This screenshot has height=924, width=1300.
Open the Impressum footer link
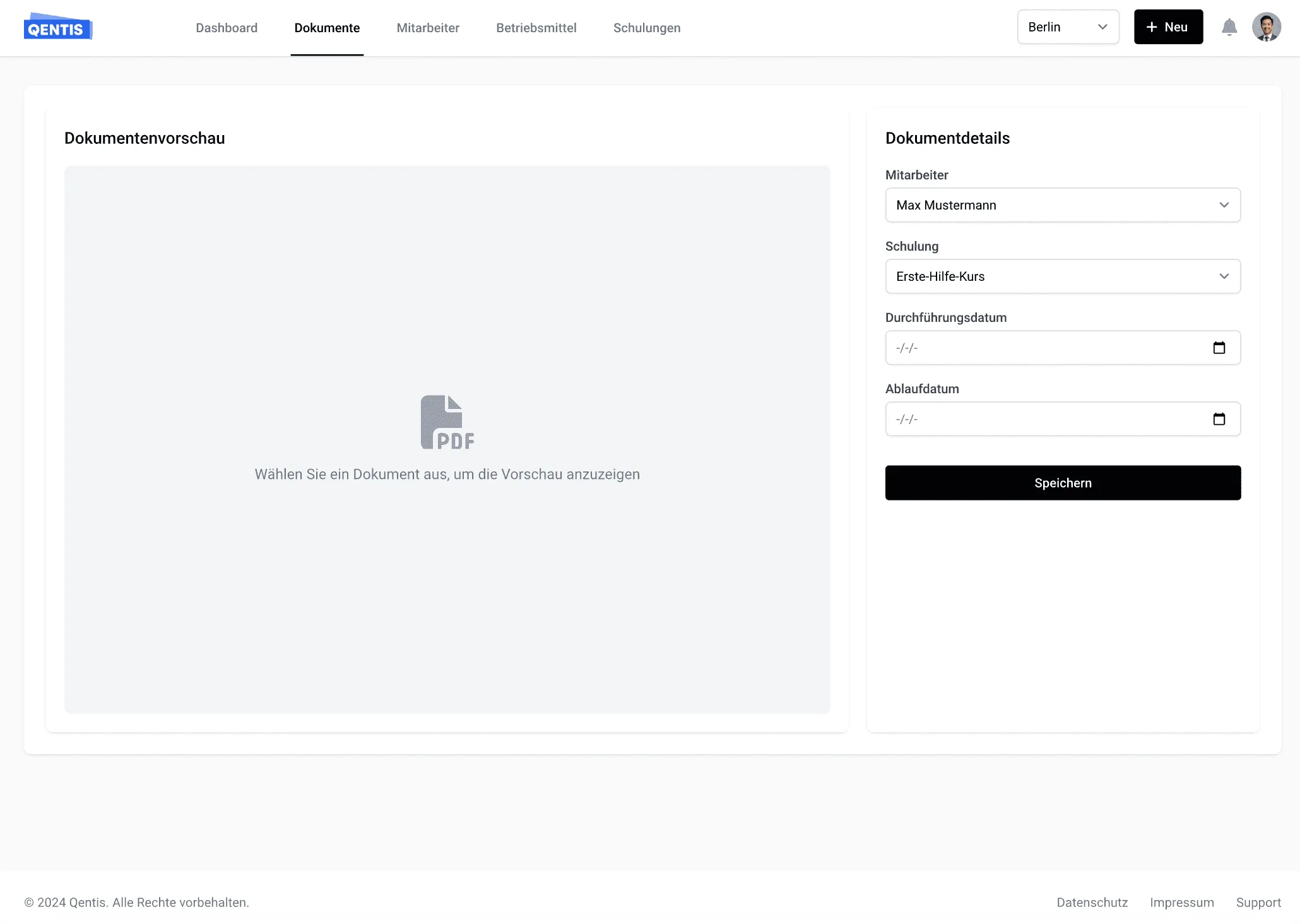(x=1181, y=903)
